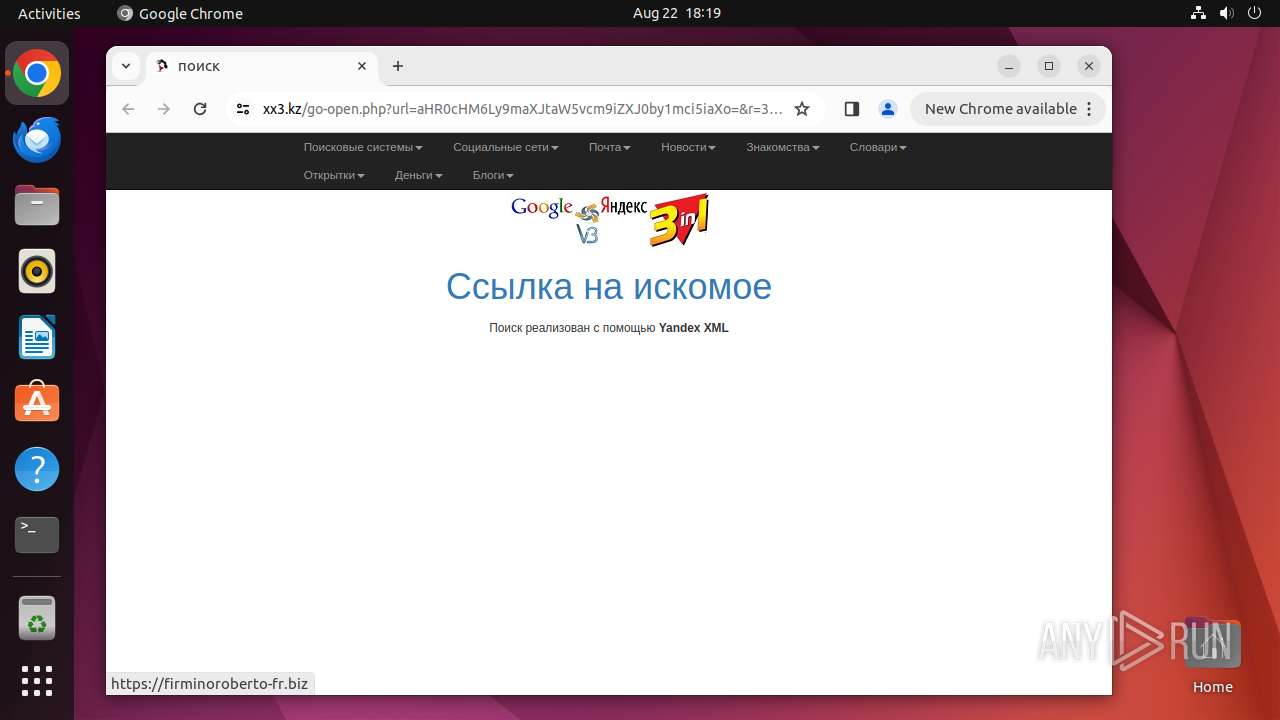This screenshot has height=720, width=1280.
Task: Open the Files manager in dock
Action: pyautogui.click(x=37, y=205)
